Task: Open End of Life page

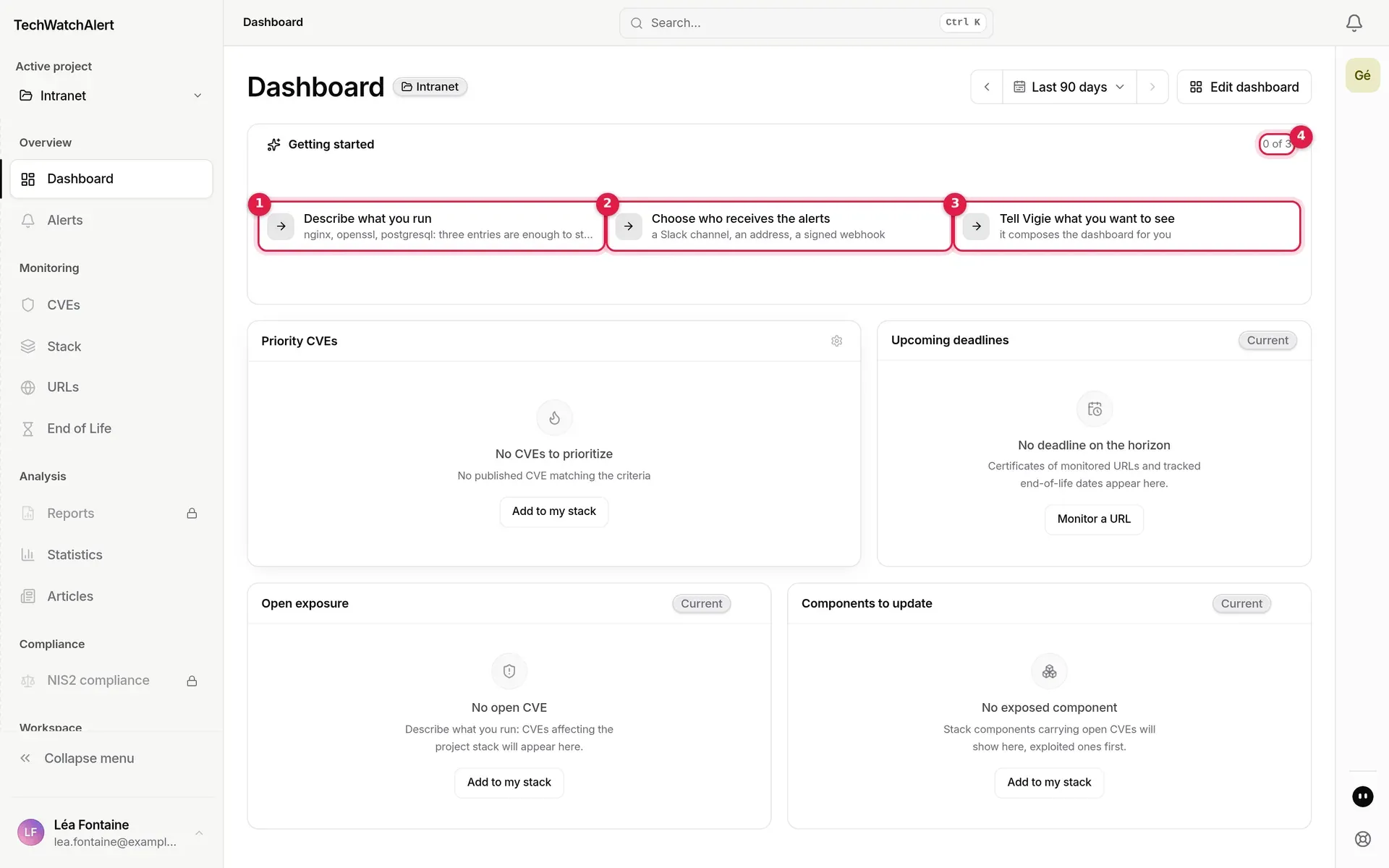Action: coord(111,429)
